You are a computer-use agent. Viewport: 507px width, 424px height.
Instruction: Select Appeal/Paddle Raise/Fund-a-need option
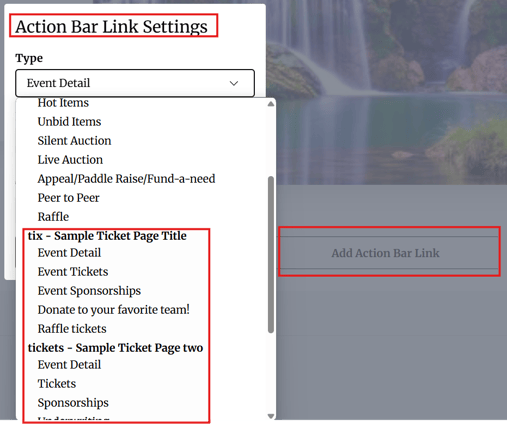pos(126,179)
